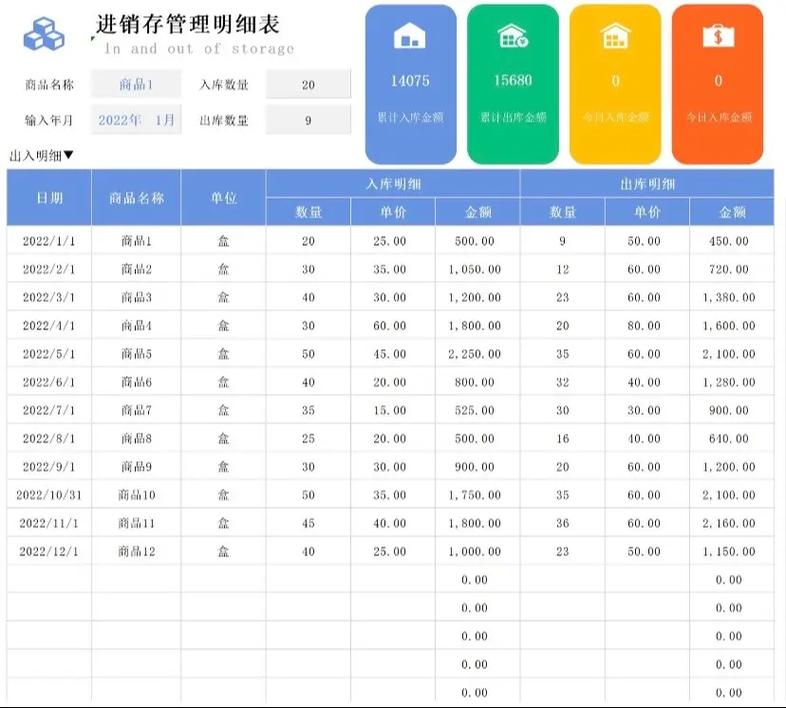Click 出库 amount 640.00 for 商品8
786x708 pixels.
click(x=732, y=438)
